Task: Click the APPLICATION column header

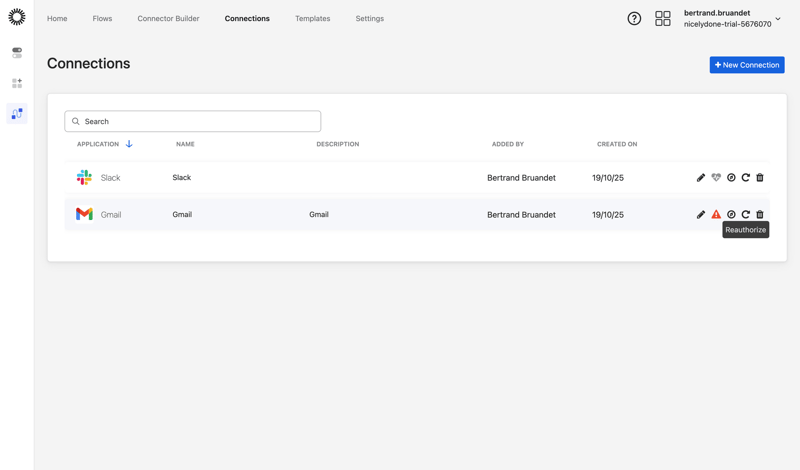Action: click(x=98, y=144)
